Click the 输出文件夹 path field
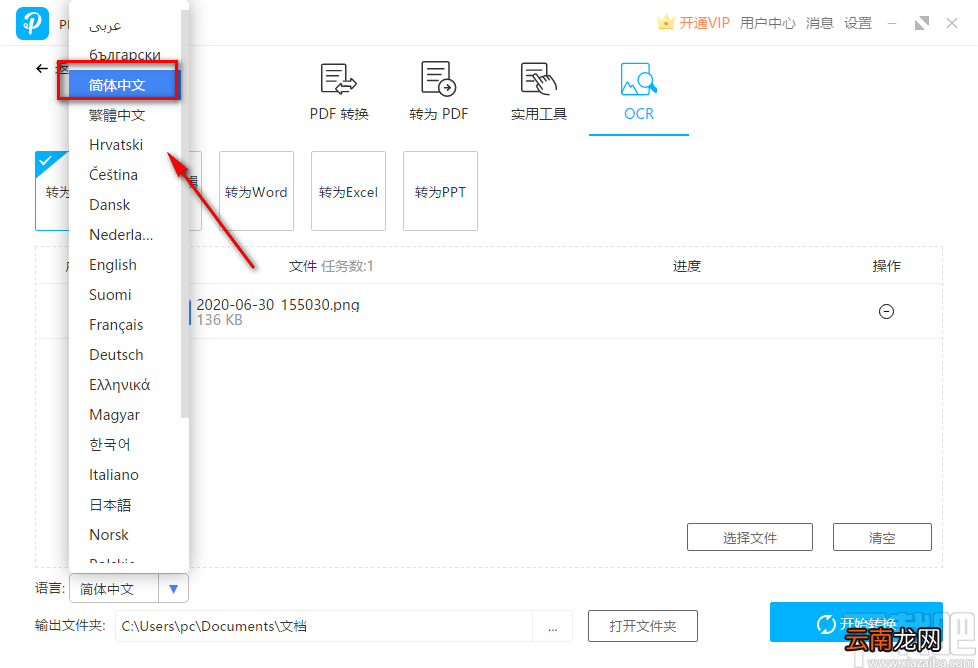978x668 pixels. click(x=324, y=626)
